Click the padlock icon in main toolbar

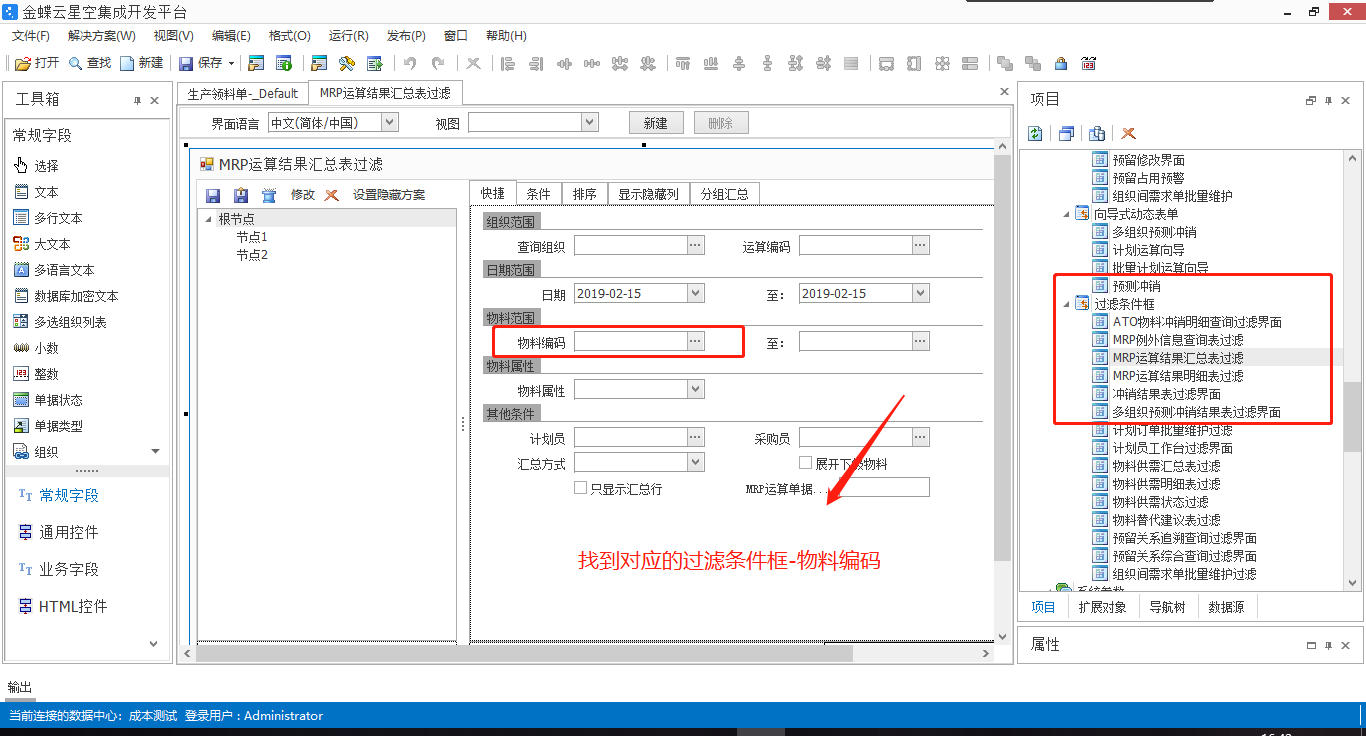1061,63
